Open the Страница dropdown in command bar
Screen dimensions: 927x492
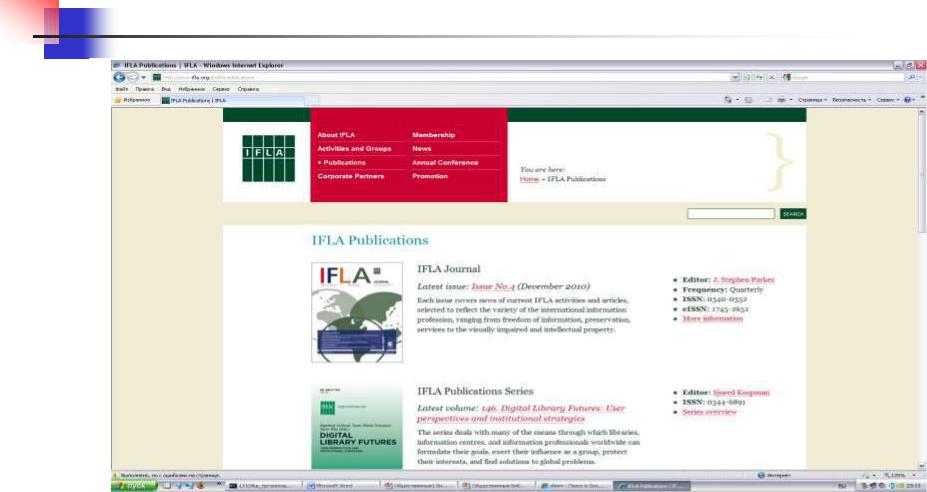click(x=812, y=100)
